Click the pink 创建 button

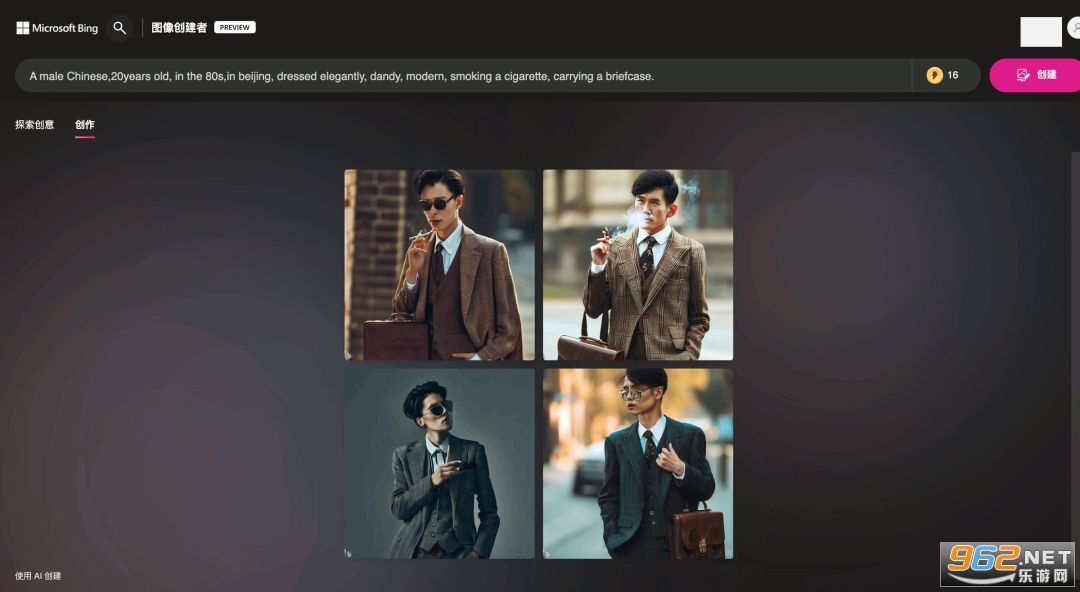pyautogui.click(x=1035, y=75)
